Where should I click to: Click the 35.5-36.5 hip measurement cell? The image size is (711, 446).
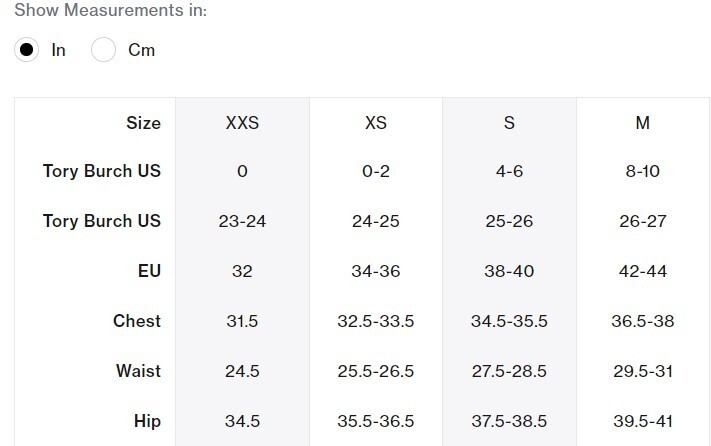376,421
